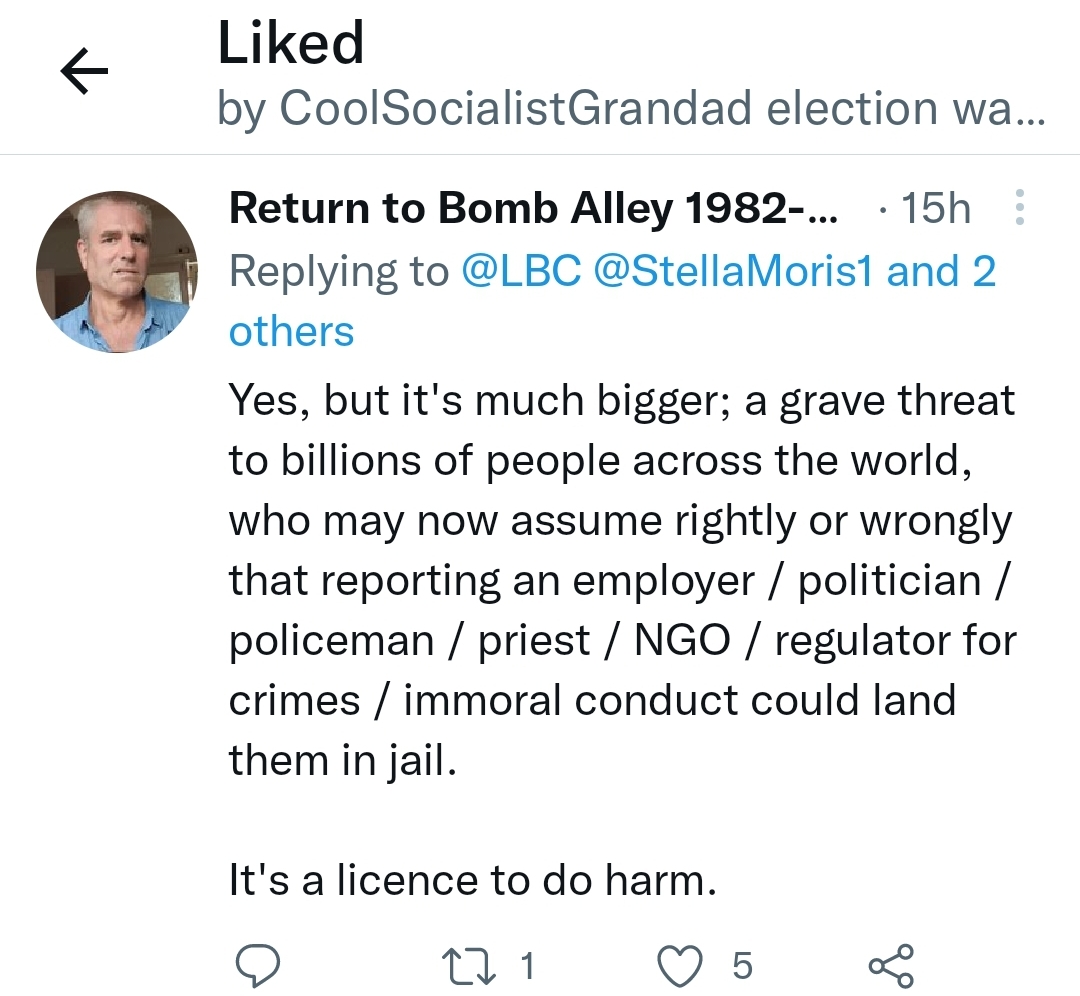Tap the "Return to Bomb Alley 1982" name
The width and height of the screenshot is (1080, 996).
[534, 208]
